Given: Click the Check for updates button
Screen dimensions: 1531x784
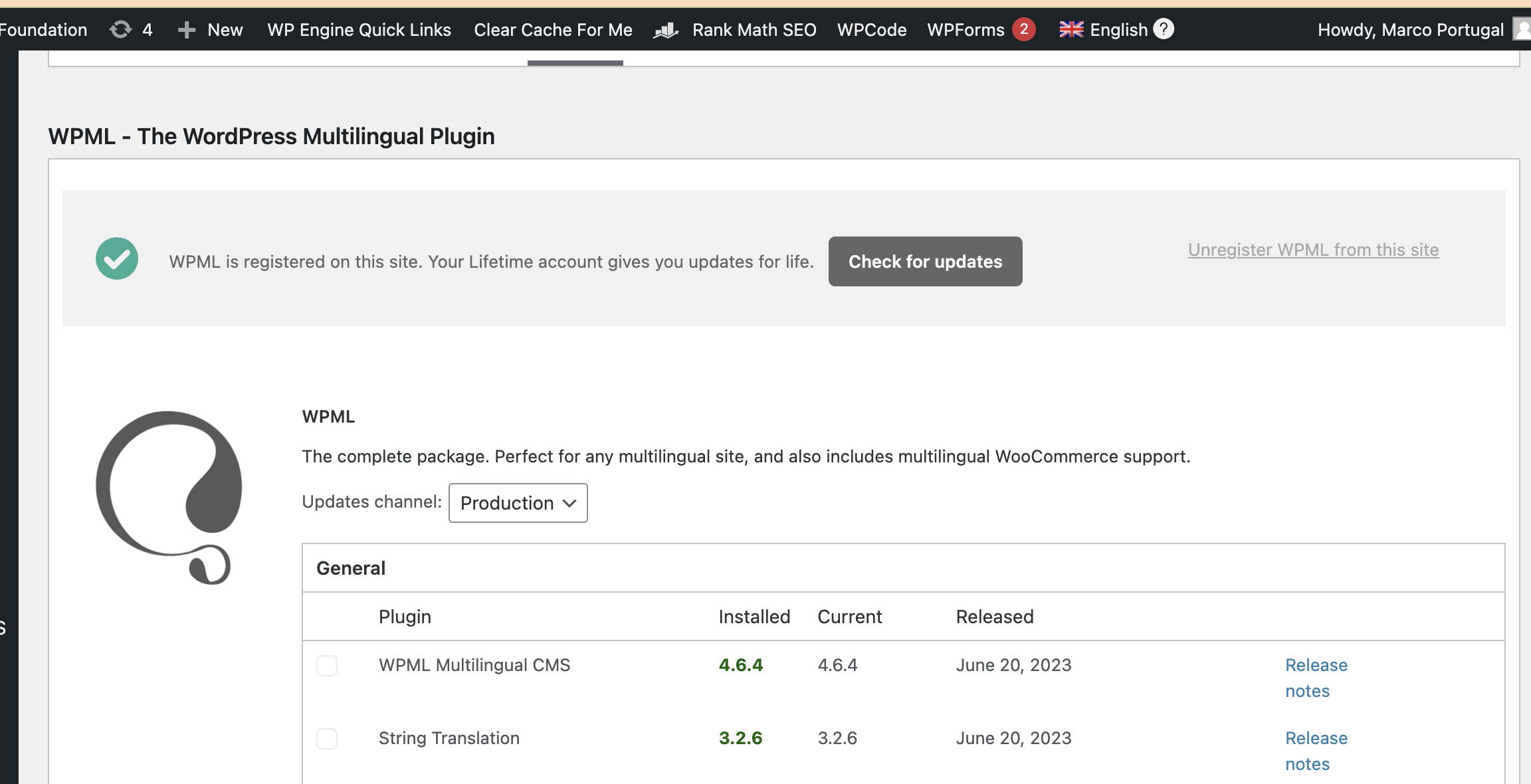Looking at the screenshot, I should 926,262.
